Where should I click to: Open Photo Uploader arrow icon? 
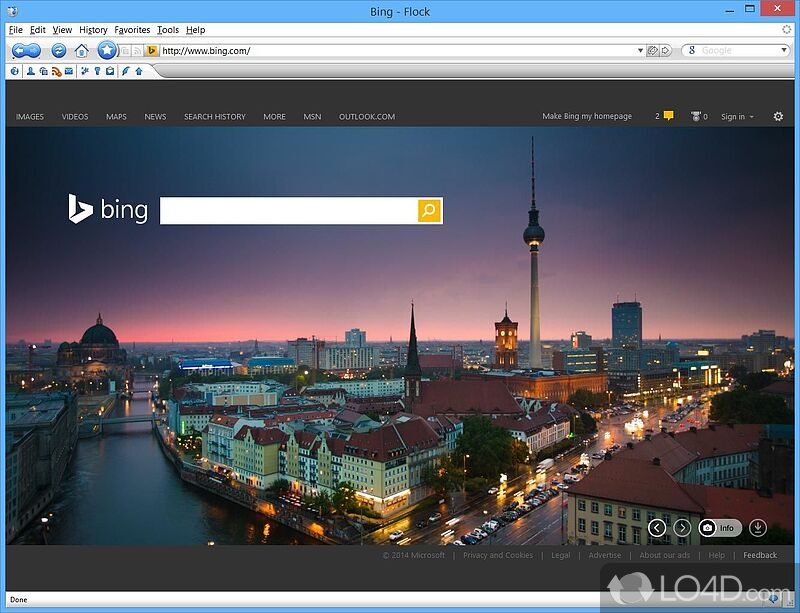(x=139, y=71)
